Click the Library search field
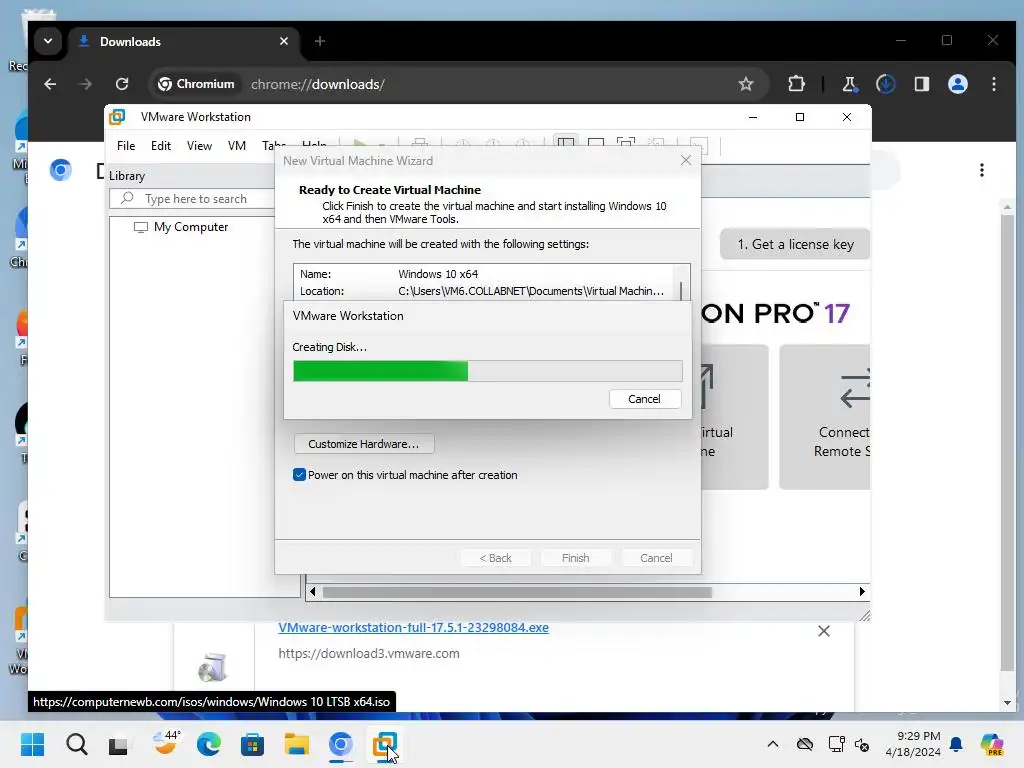This screenshot has height=768, width=1024. (x=193, y=199)
